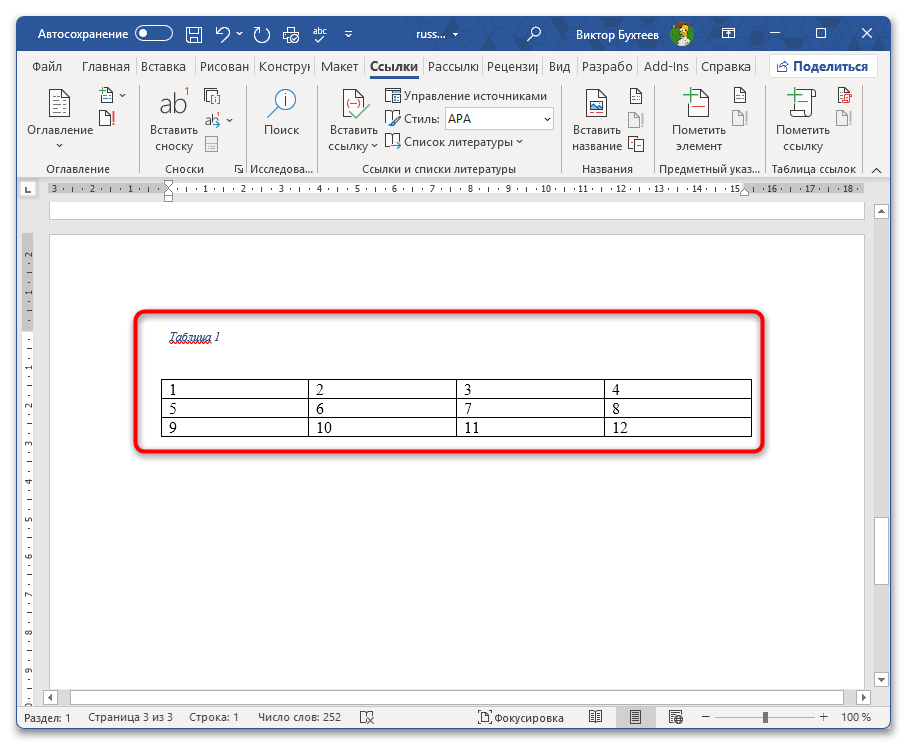Click the Next Footnote icon
This screenshot has width=907, height=745.
click(212, 120)
